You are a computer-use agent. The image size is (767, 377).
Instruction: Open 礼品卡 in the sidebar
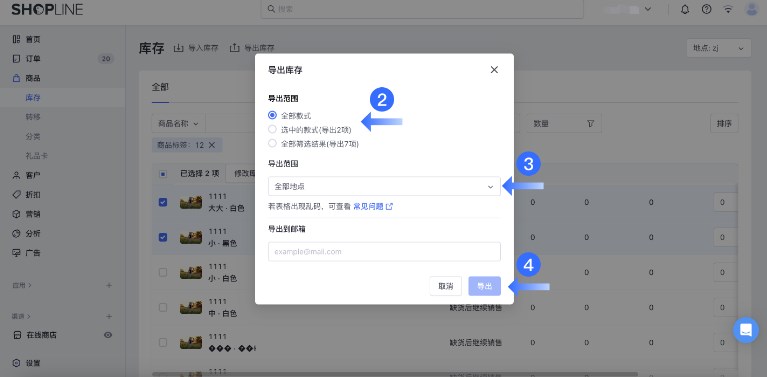(37, 155)
